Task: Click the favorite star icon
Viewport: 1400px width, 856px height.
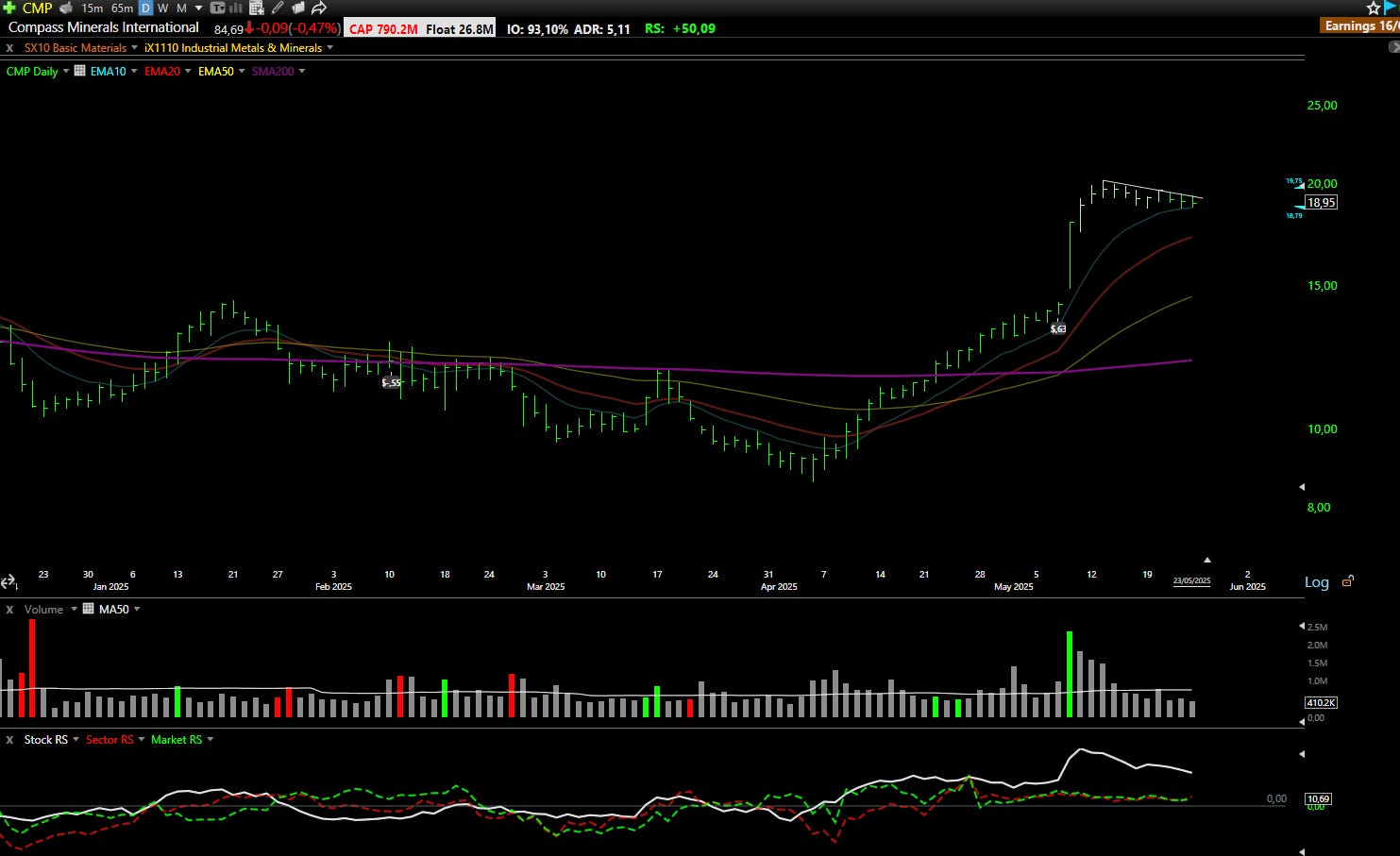Action: tap(1374, 8)
